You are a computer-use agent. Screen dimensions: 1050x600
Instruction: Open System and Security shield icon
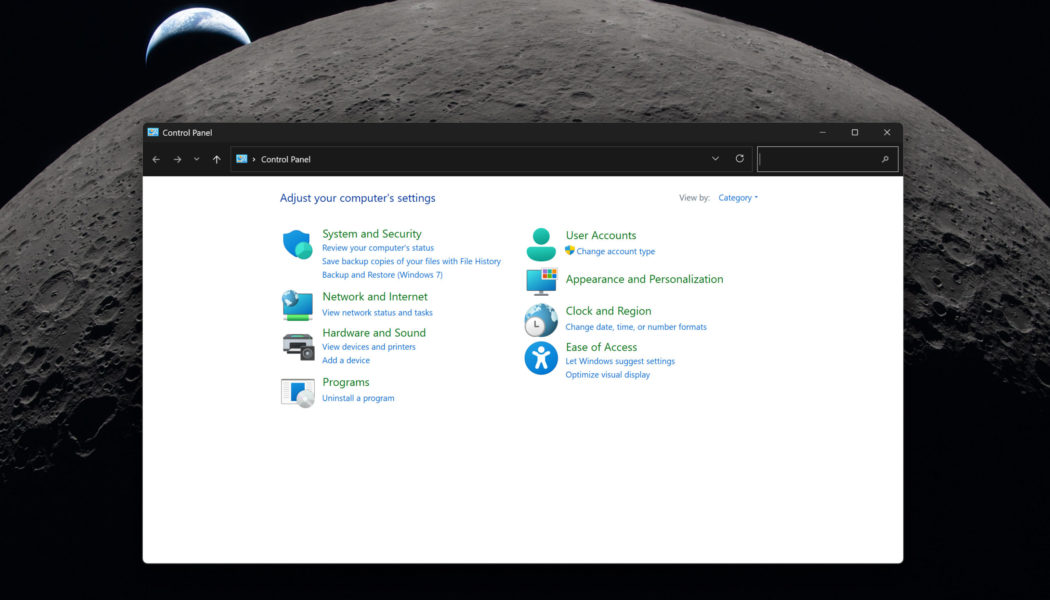pos(297,243)
